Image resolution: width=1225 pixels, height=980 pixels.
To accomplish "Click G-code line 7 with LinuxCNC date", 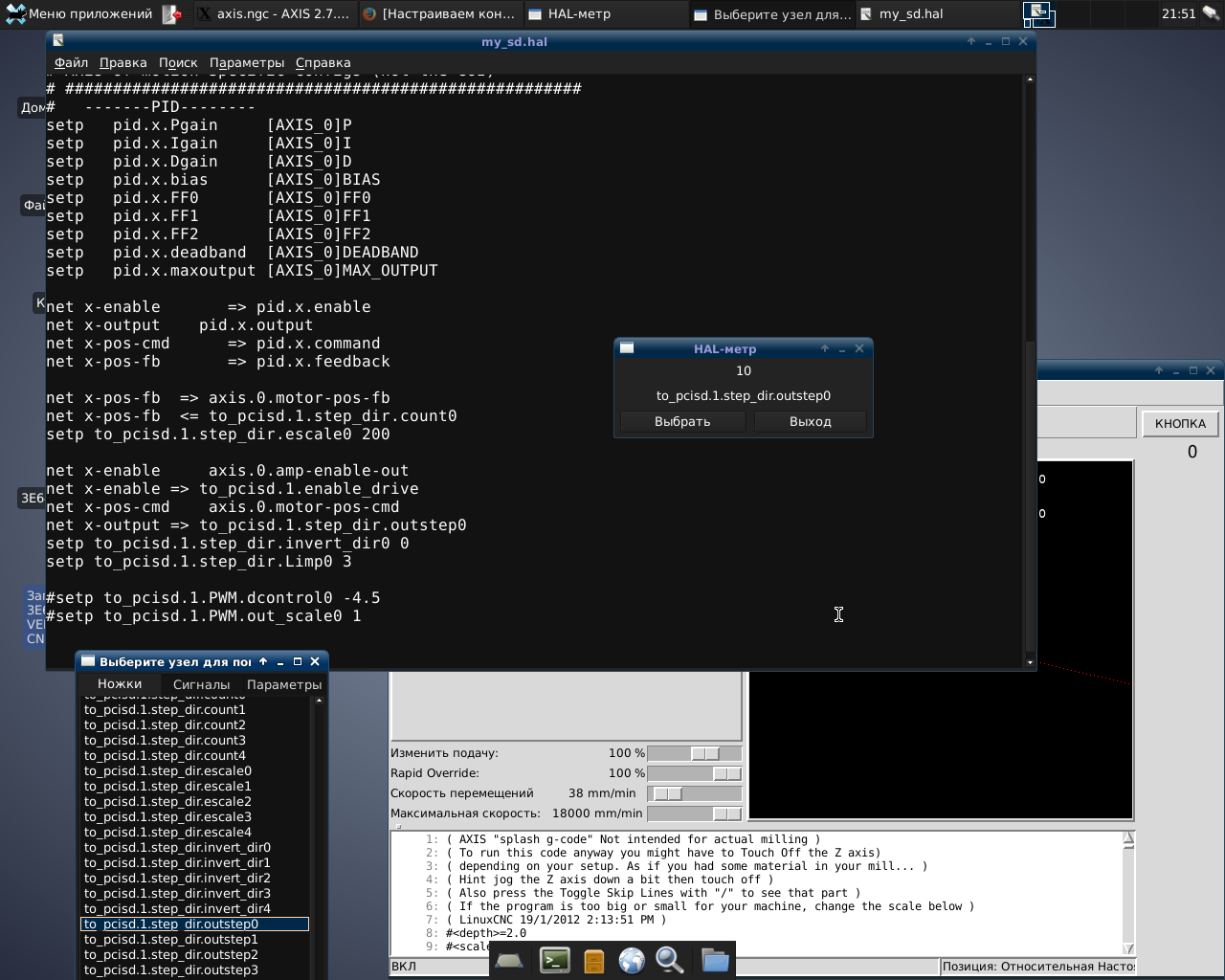I will [x=556, y=920].
